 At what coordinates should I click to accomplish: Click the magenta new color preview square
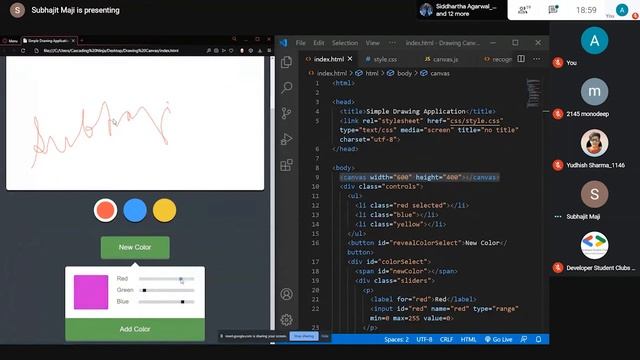[x=91, y=292]
